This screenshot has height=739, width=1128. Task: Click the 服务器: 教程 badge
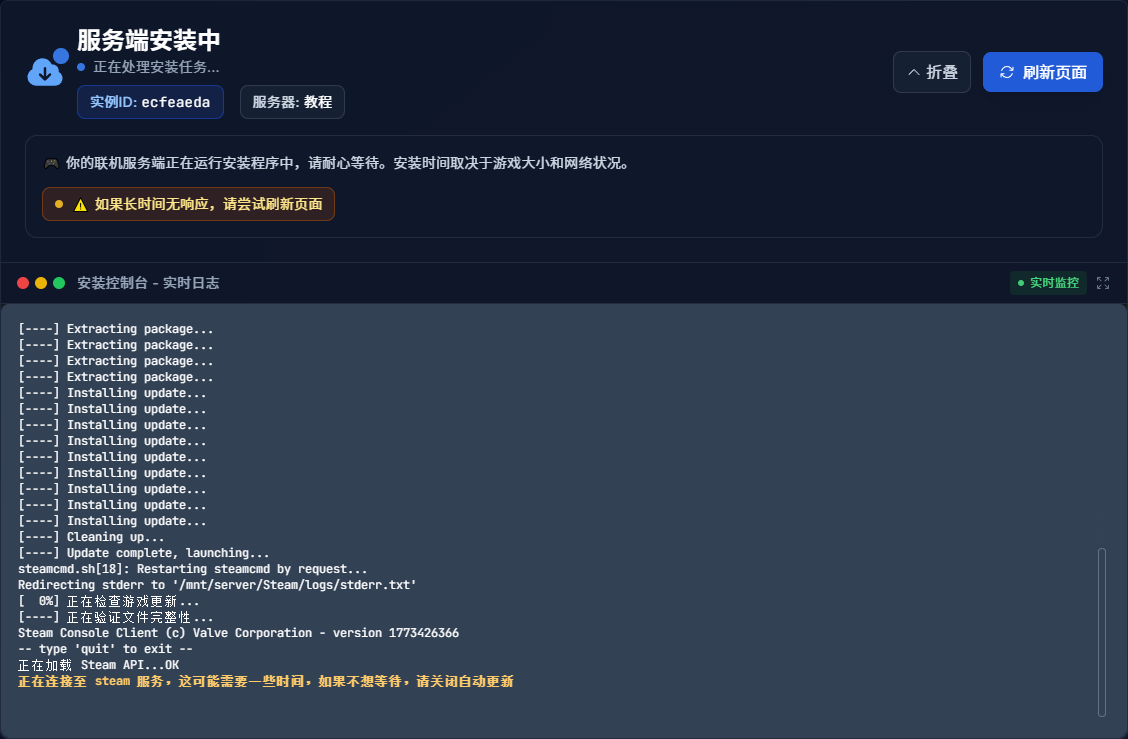point(292,102)
